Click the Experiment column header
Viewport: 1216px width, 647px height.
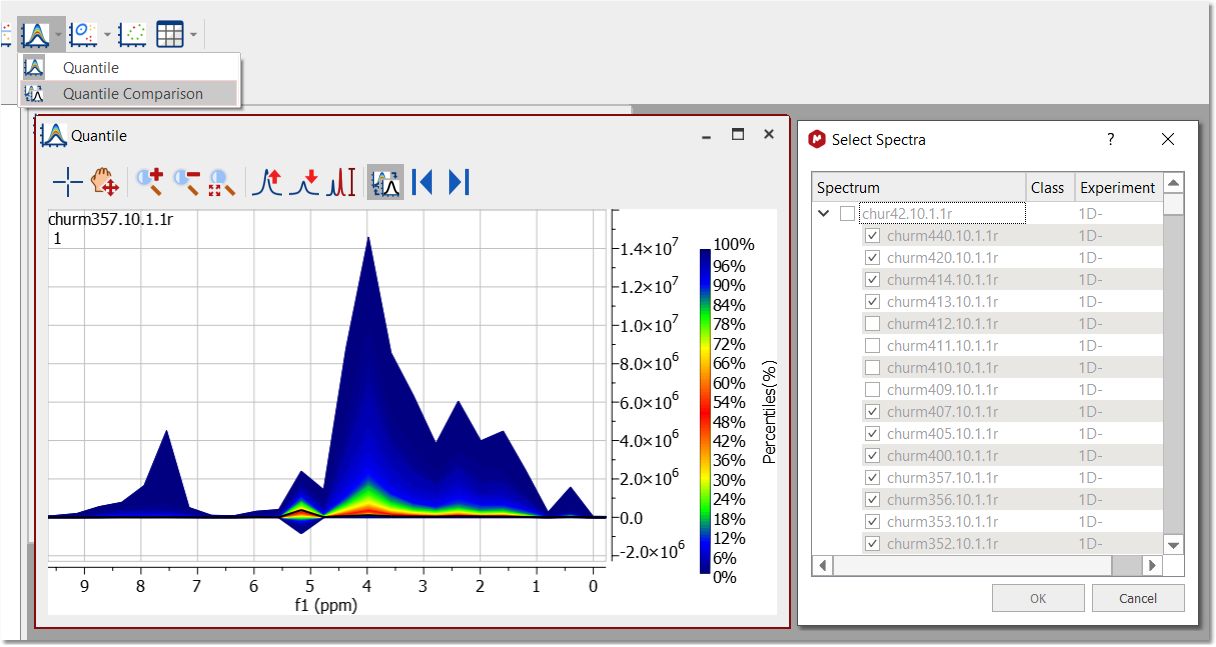1118,187
